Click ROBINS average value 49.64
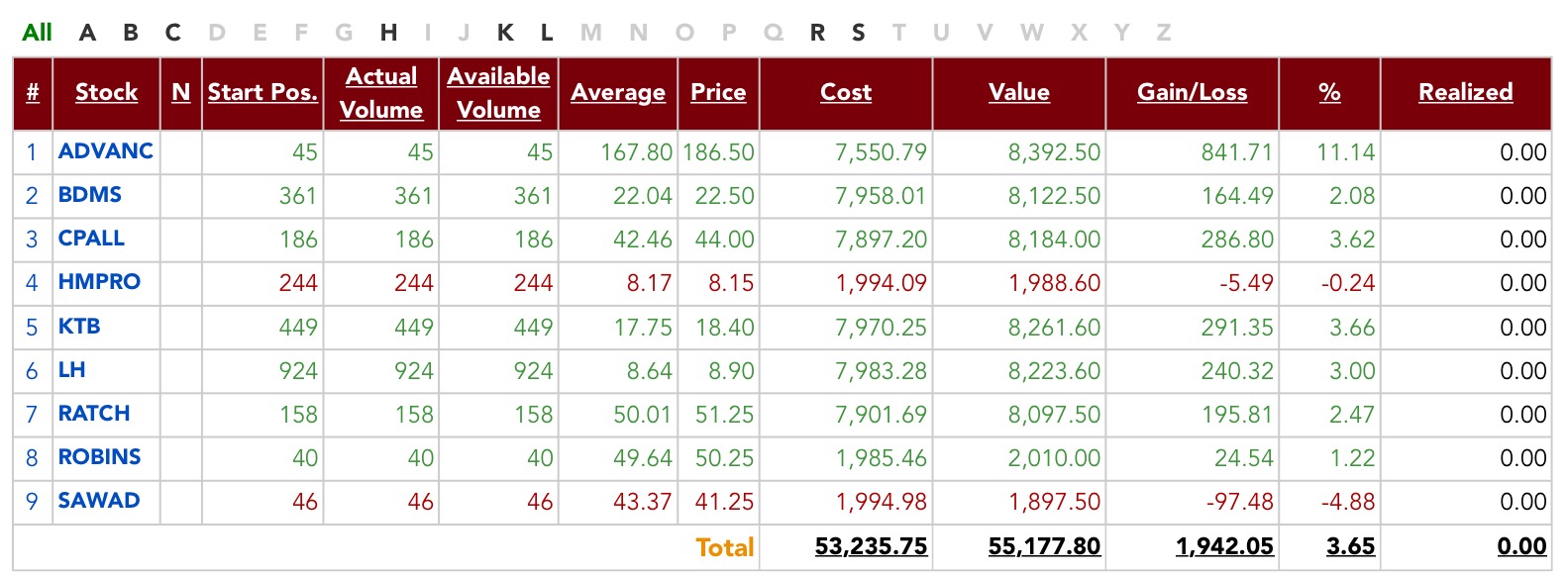This screenshot has width=1568, height=577. 643,458
